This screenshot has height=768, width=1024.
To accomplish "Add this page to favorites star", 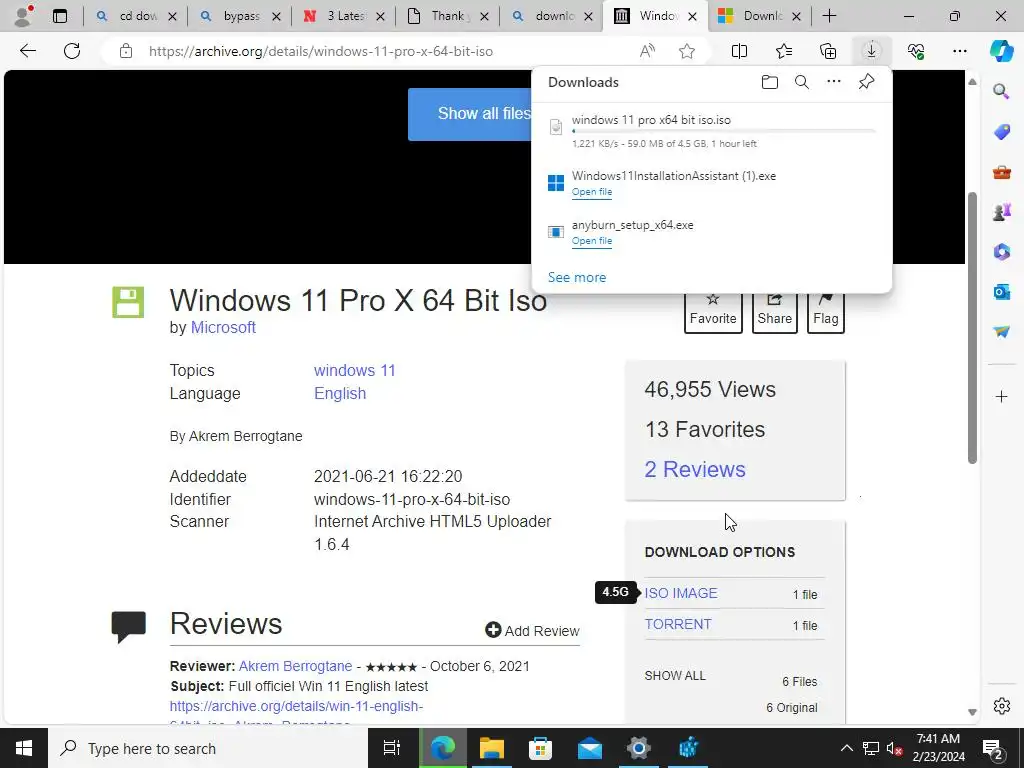I will click(686, 51).
